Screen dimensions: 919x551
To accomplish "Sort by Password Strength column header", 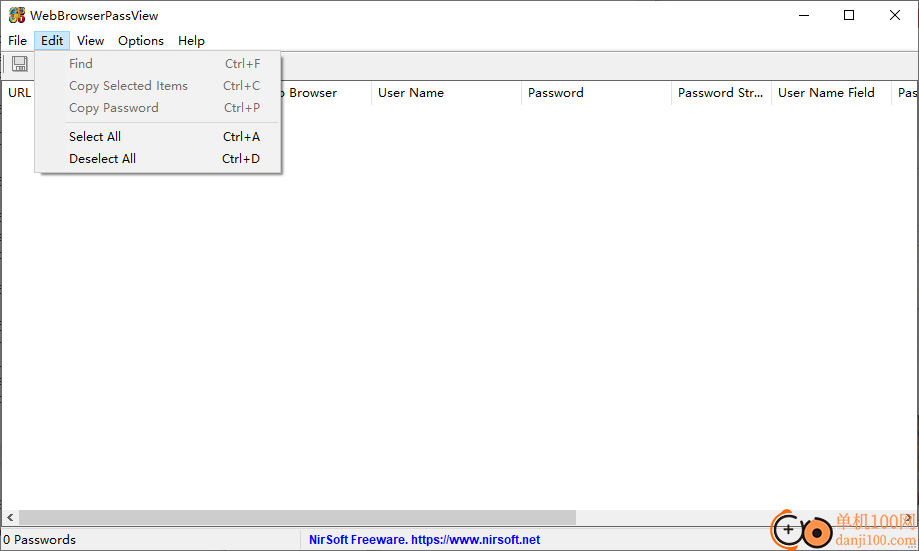I will [721, 93].
